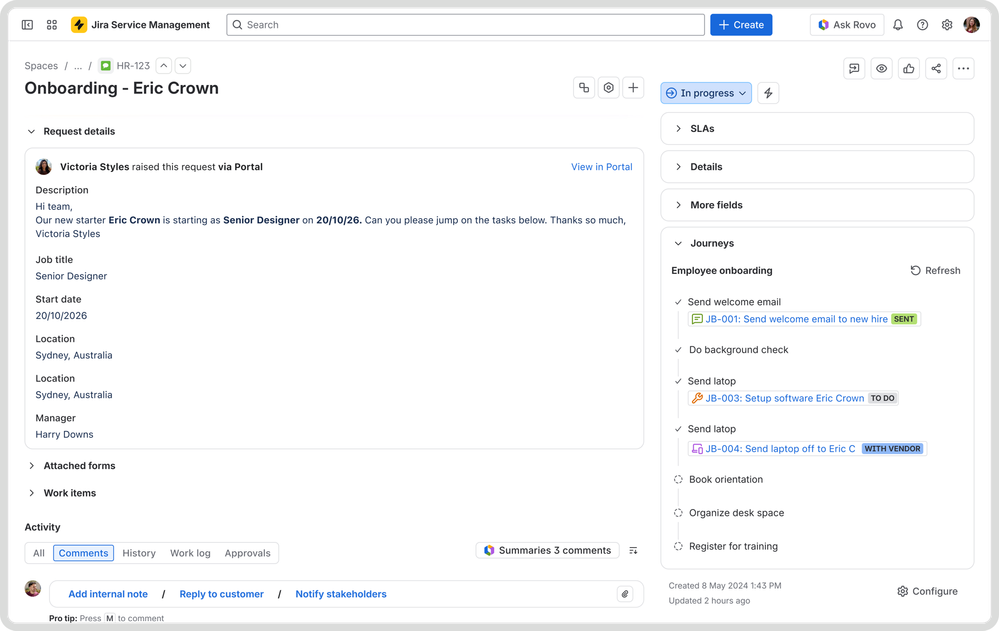Viewport: 999px width, 631px height.
Task: Click the plus add icon beside title
Action: point(633,88)
